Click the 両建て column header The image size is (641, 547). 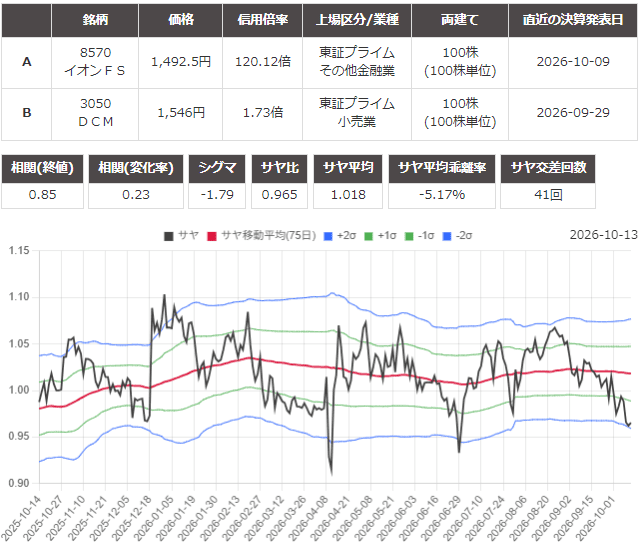[460, 20]
